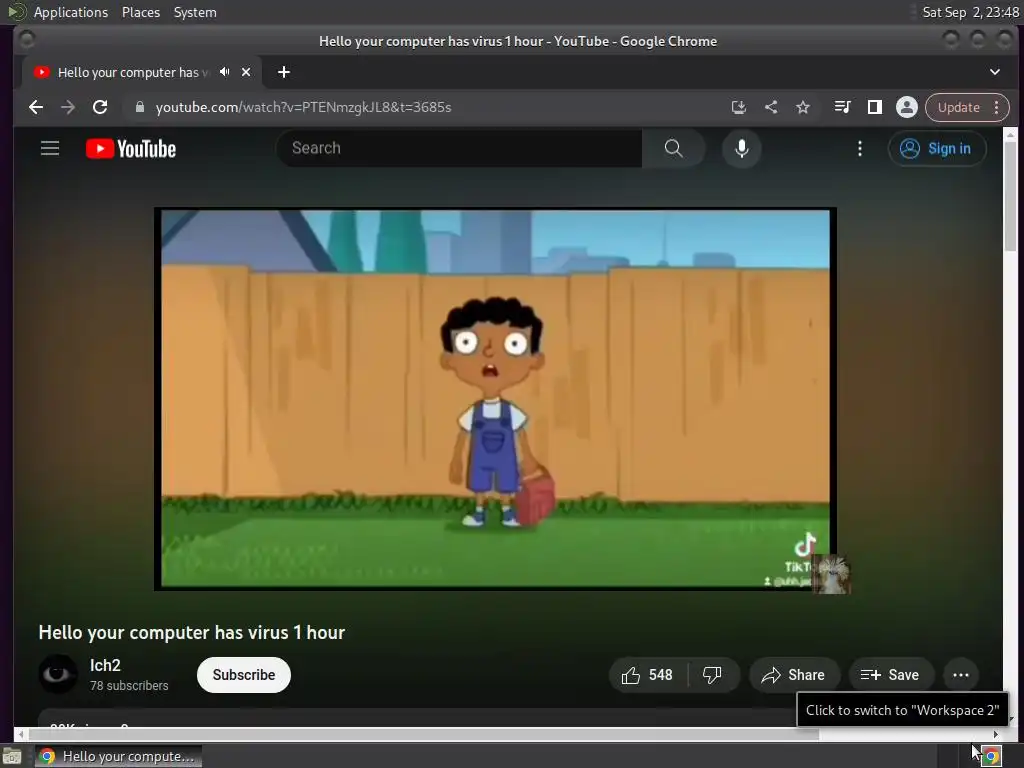Search with your voice microphone
1024x768 pixels.
[741, 149]
